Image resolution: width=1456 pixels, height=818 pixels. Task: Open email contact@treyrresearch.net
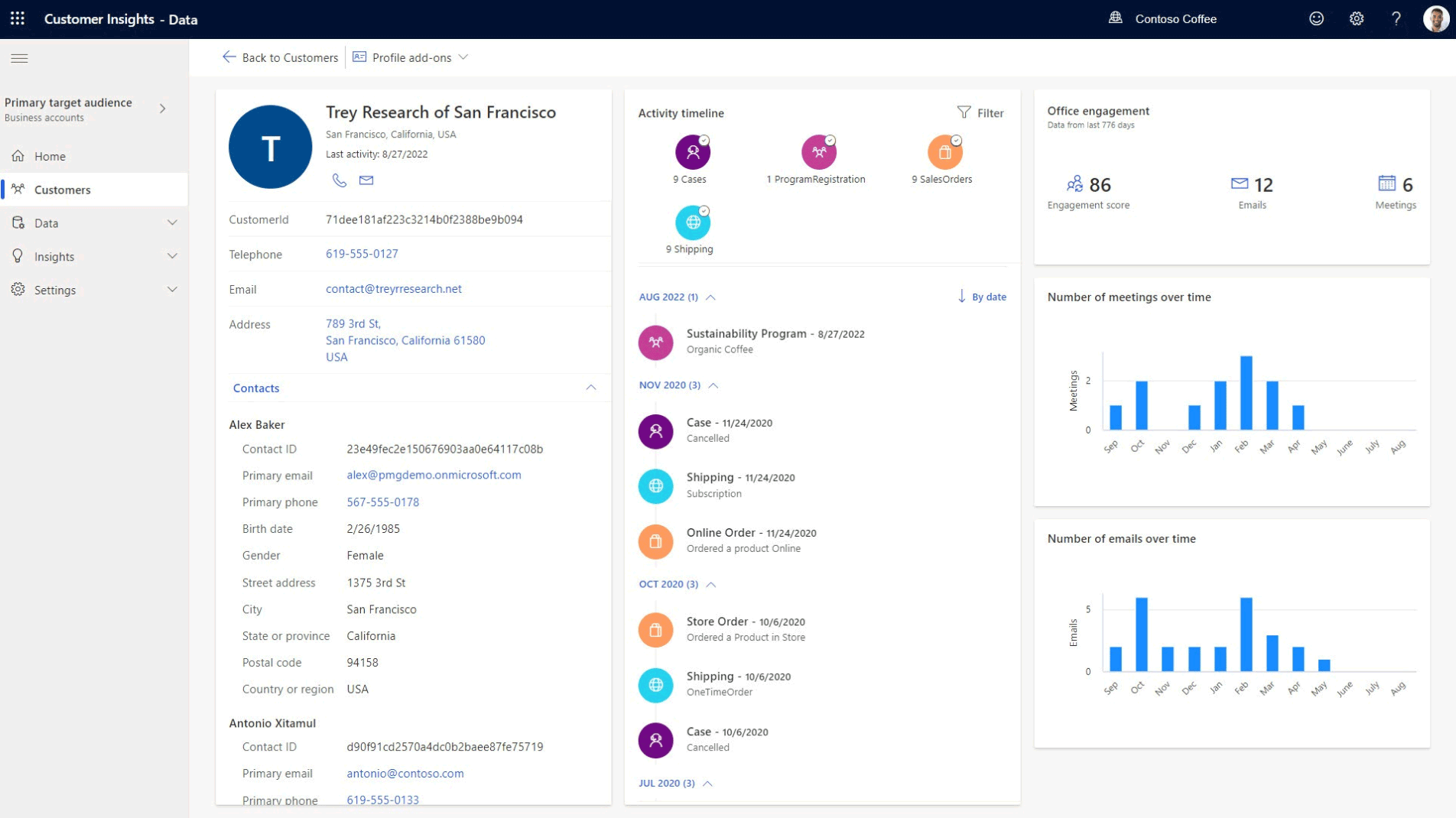393,289
